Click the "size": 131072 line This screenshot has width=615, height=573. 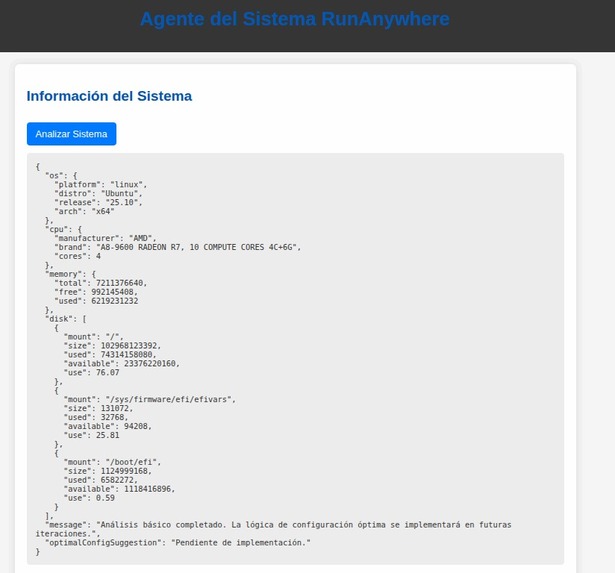pyautogui.click(x=98, y=409)
